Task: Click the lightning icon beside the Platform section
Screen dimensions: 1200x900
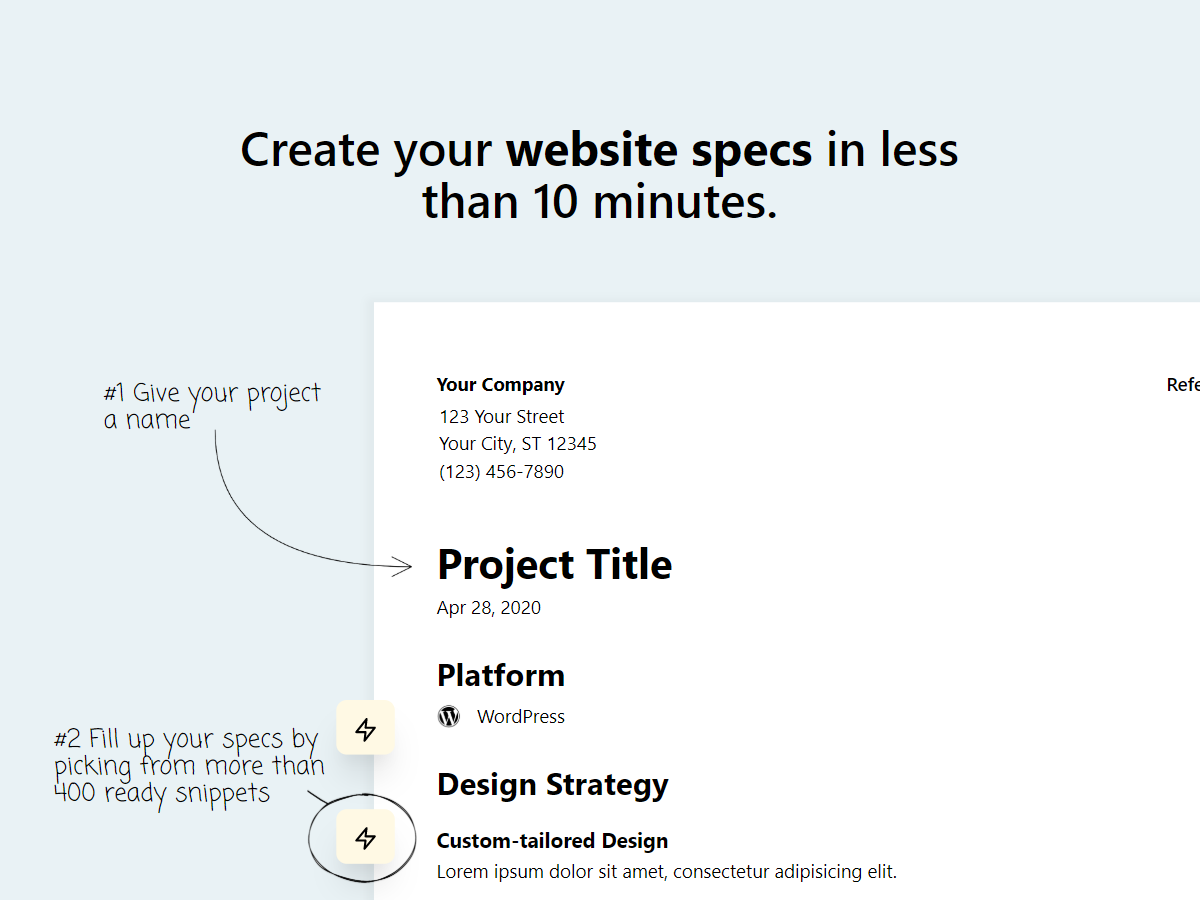Action: (x=365, y=727)
